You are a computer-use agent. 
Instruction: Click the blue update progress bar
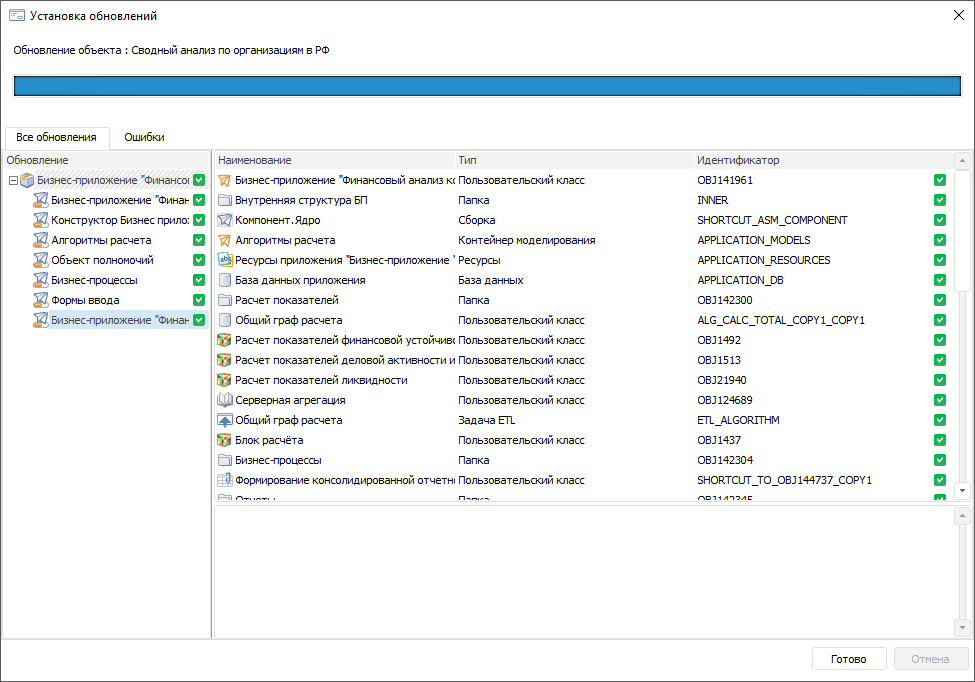tap(487, 86)
